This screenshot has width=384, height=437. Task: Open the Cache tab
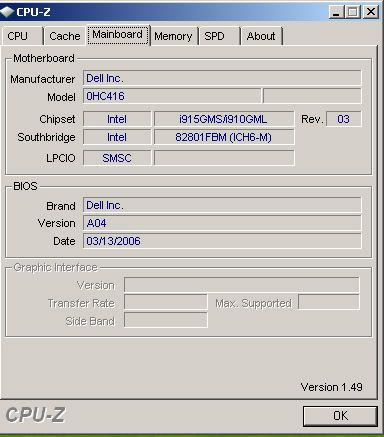(65, 36)
